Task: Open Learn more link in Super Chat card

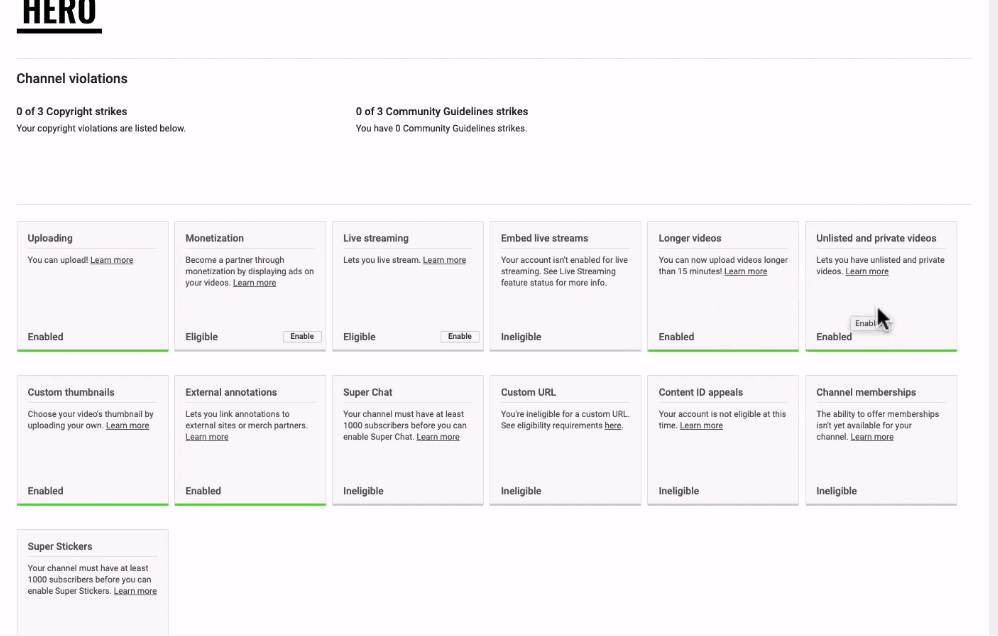Action: click(x=438, y=437)
